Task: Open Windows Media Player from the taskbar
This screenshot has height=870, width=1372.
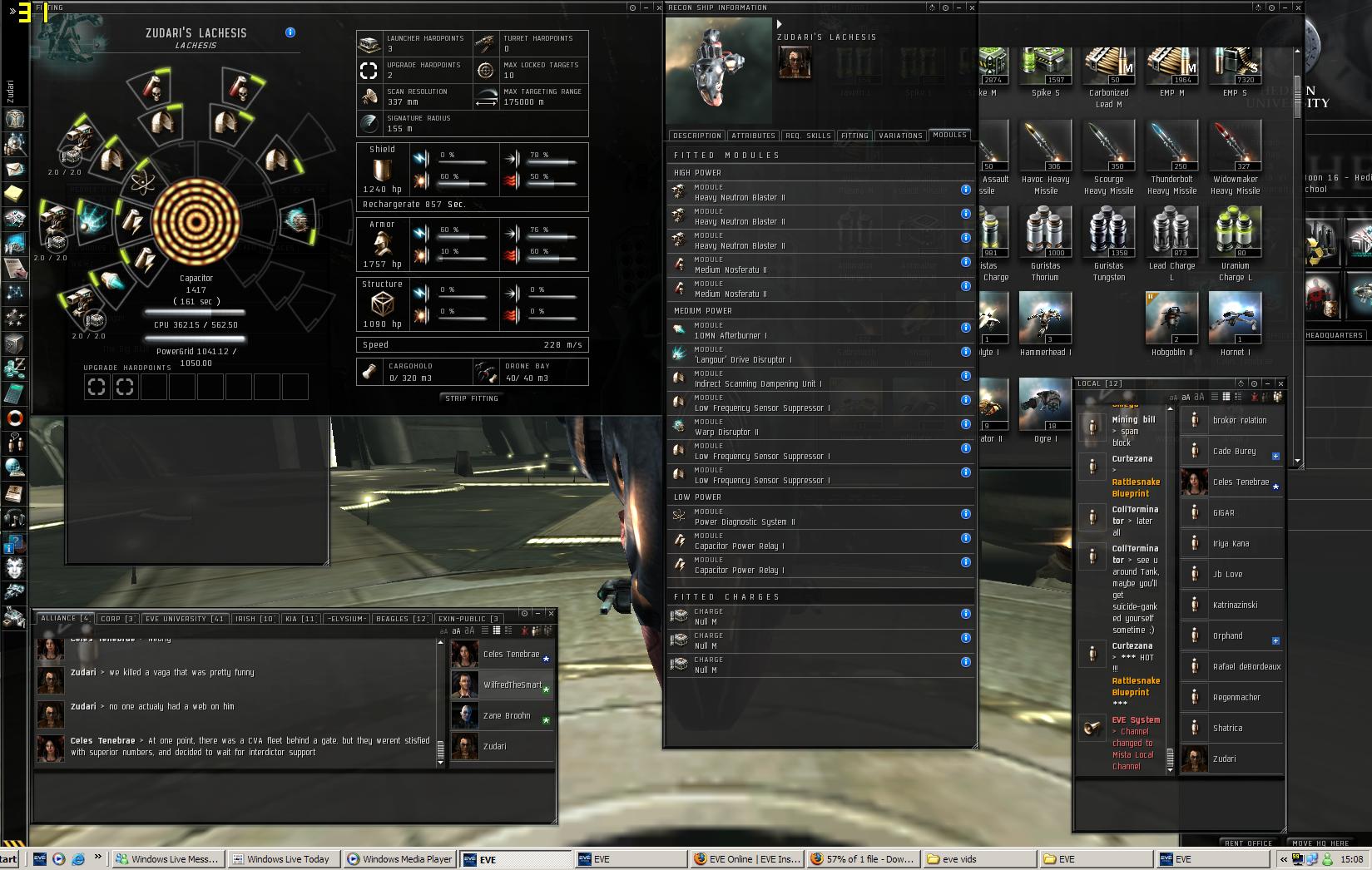Action: pos(400,859)
